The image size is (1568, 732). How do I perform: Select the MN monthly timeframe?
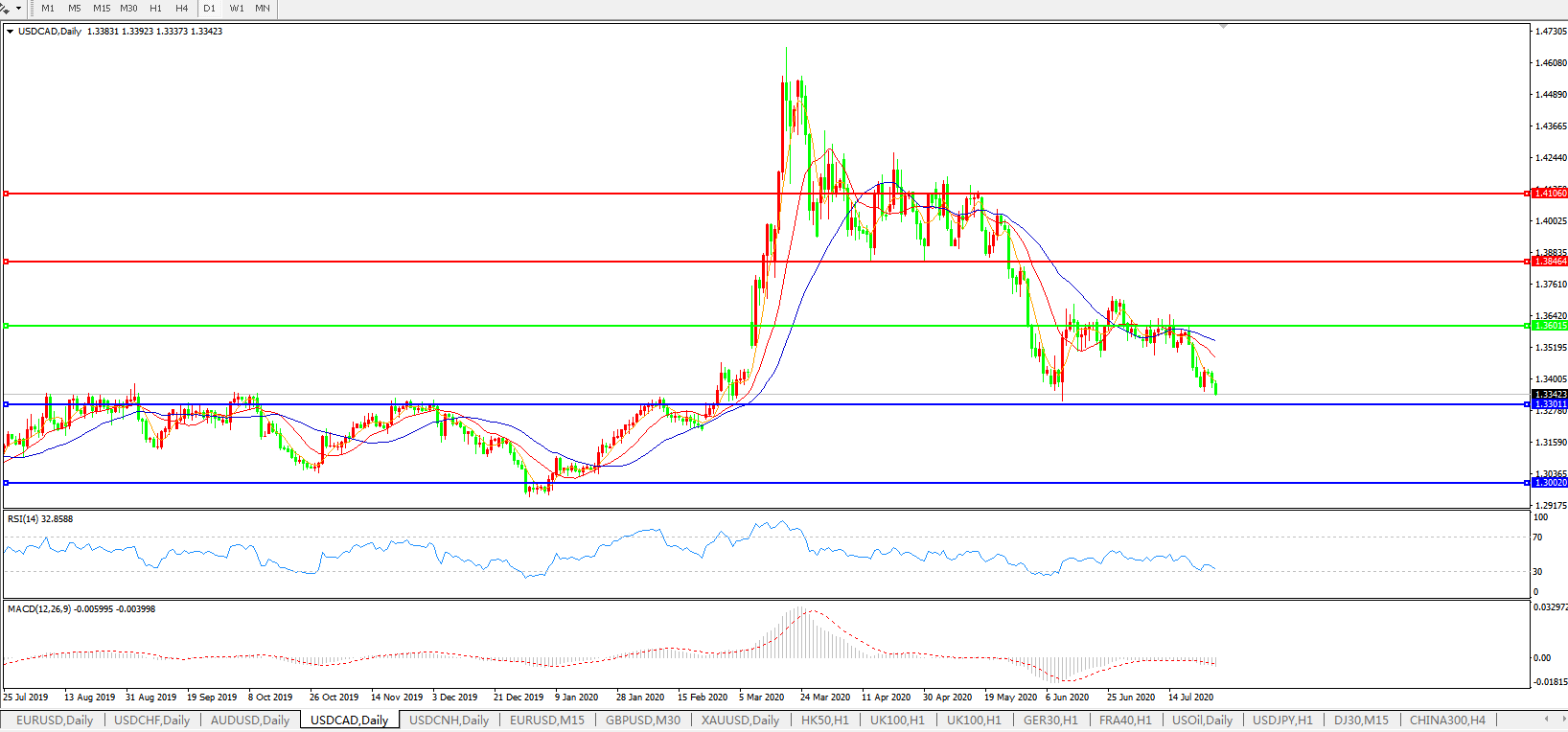[x=263, y=9]
